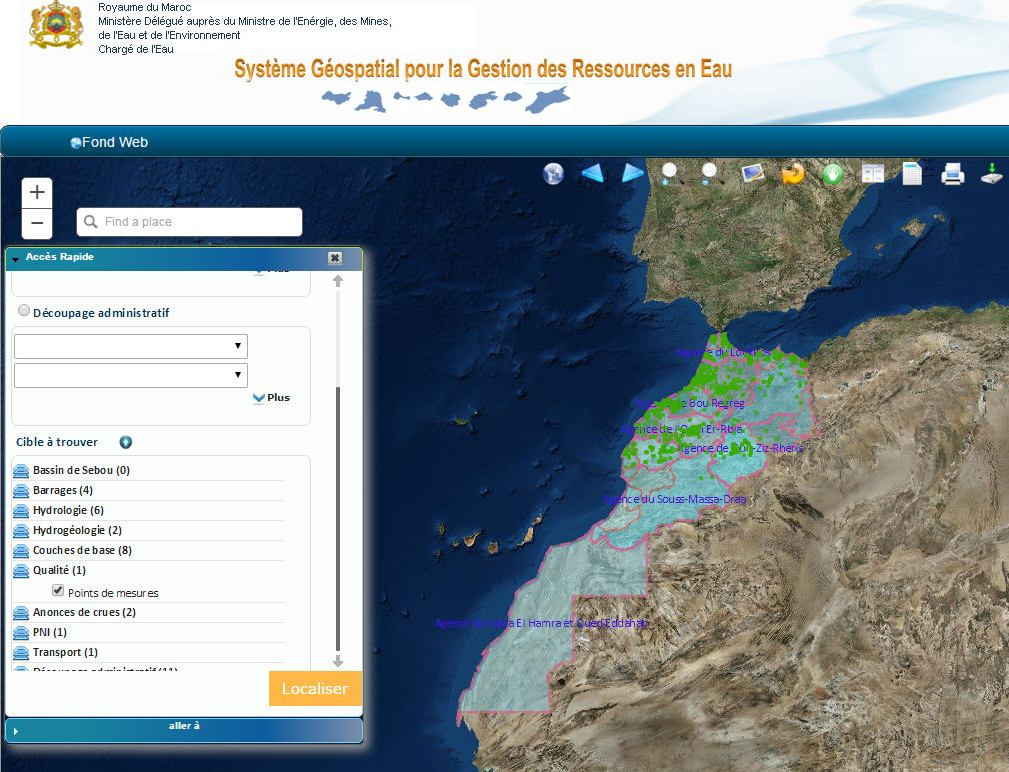Expand the 'aller à' panel

184,730
